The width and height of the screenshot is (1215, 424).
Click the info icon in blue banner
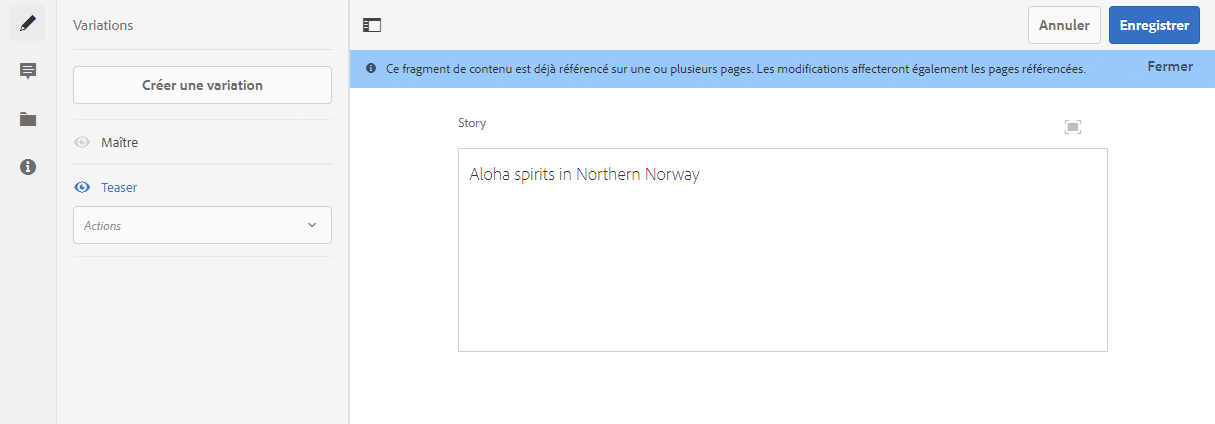[x=371, y=69]
